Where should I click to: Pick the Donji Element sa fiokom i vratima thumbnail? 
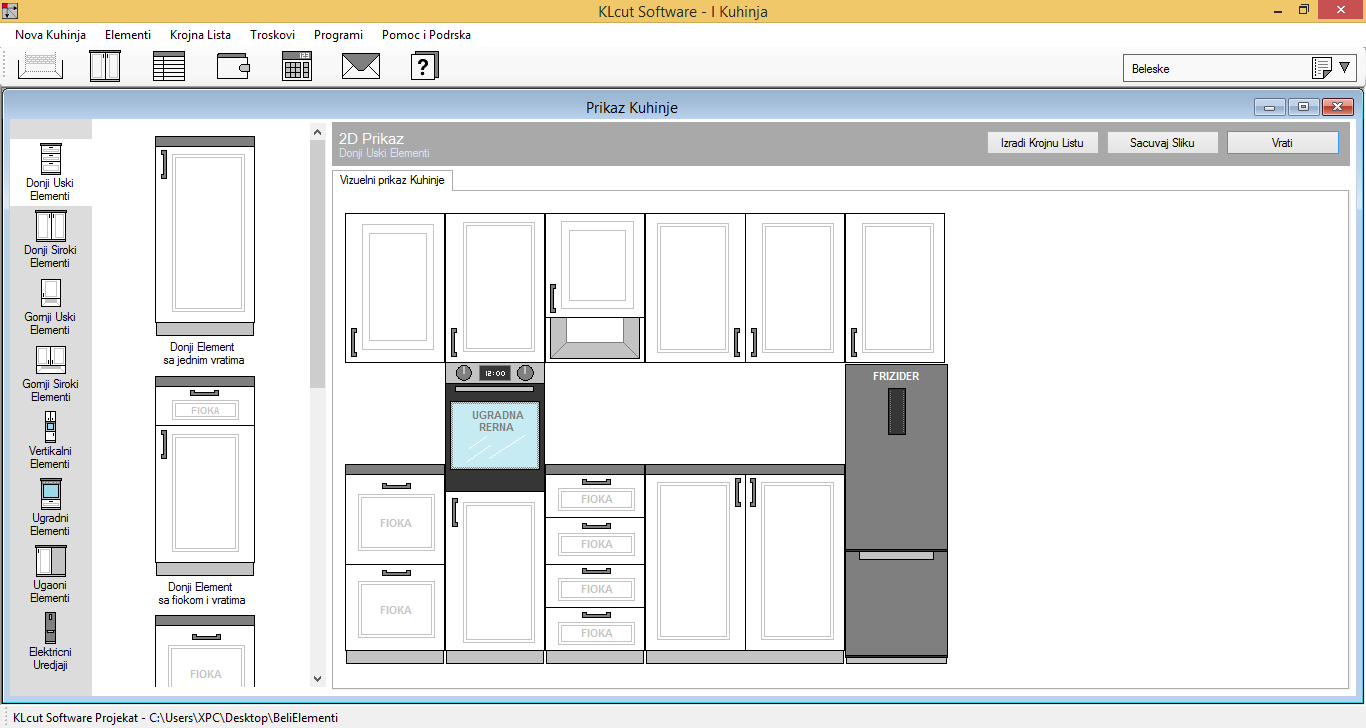pos(205,476)
